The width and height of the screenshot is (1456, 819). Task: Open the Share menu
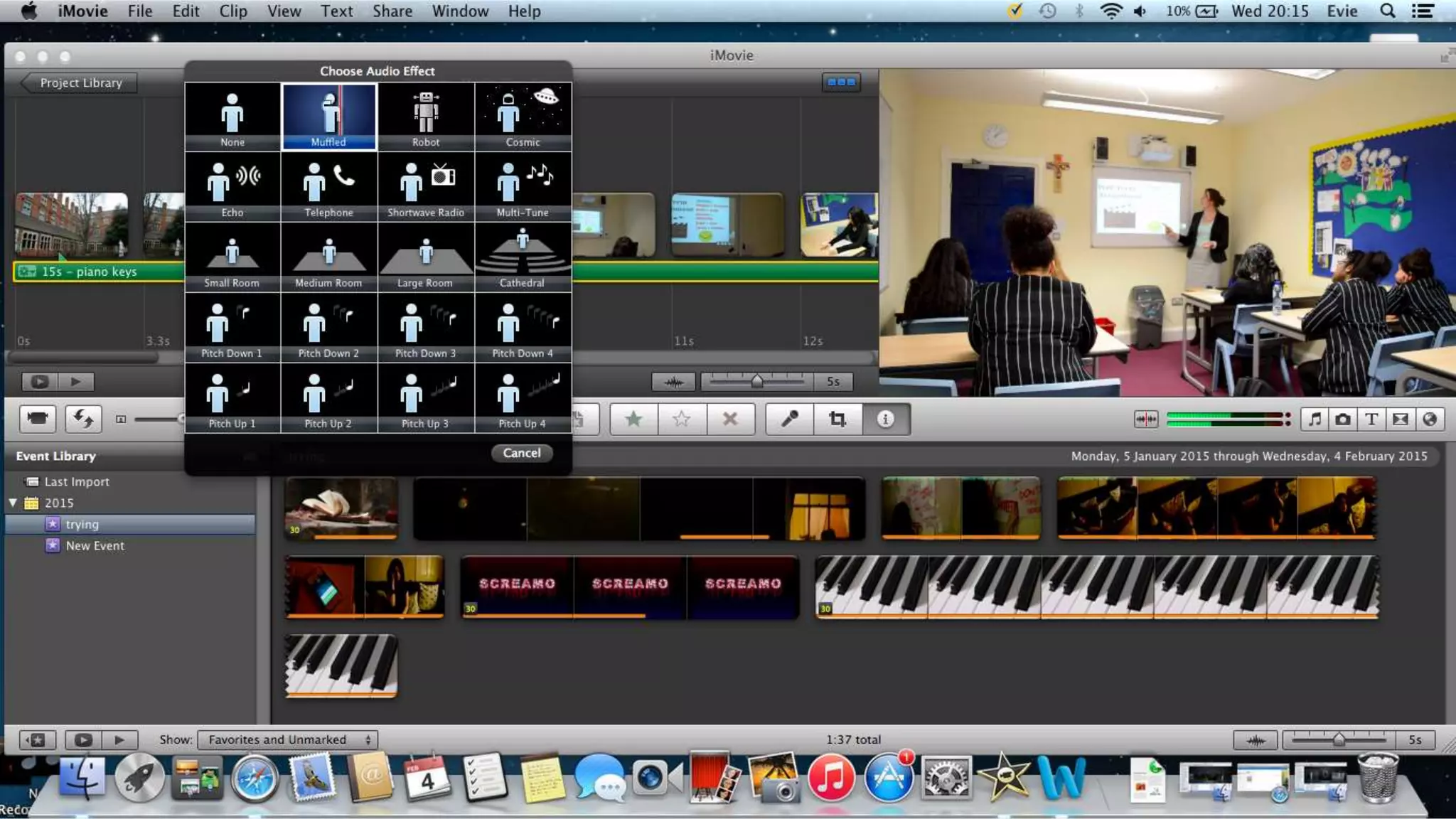[x=392, y=11]
